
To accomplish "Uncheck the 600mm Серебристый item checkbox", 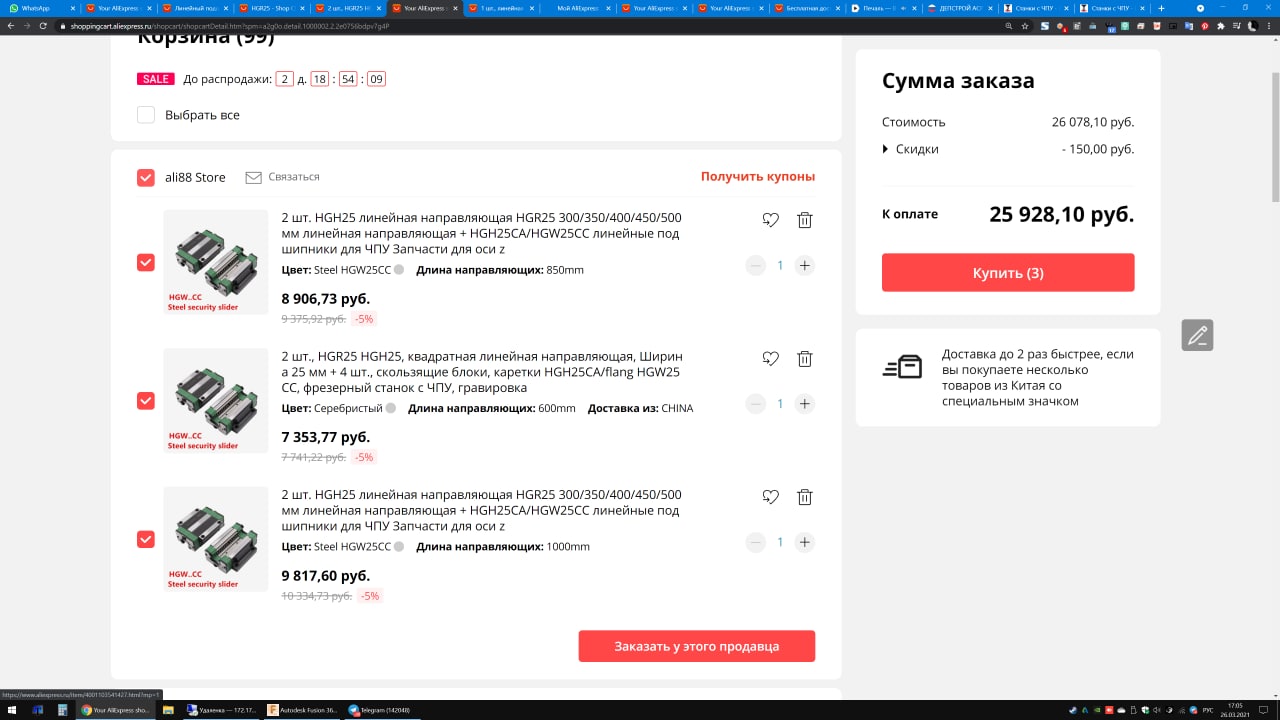I will [x=146, y=401].
